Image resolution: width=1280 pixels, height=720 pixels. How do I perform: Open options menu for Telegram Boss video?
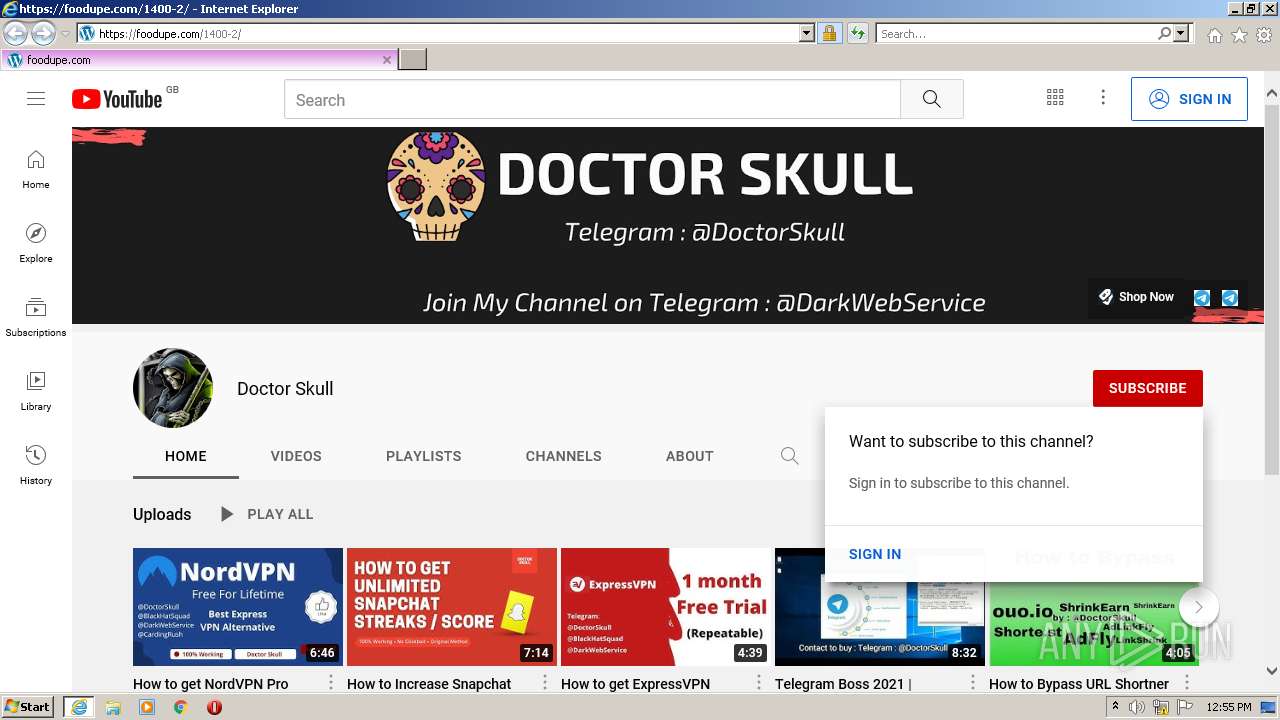point(973,683)
